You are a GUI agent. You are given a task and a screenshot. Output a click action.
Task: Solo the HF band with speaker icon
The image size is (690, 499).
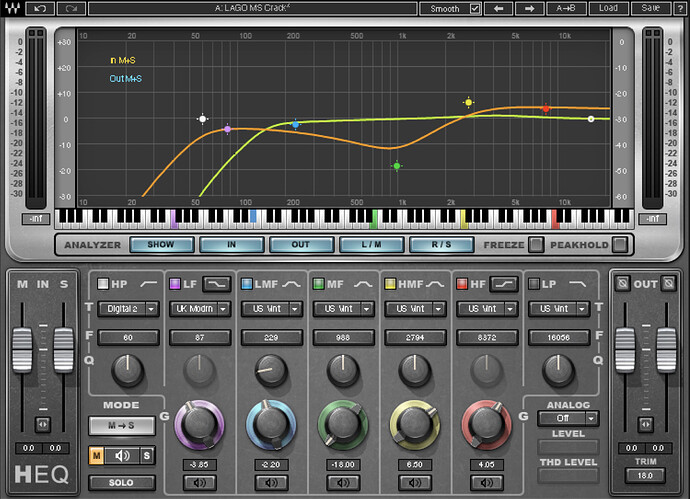[486, 483]
